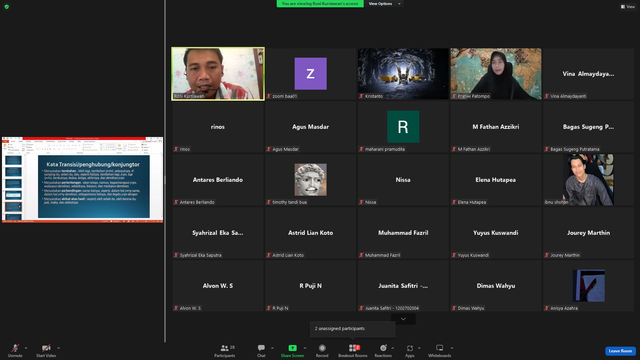
Task: Click the profile photo of ibnu shofan
Action: (x=588, y=180)
